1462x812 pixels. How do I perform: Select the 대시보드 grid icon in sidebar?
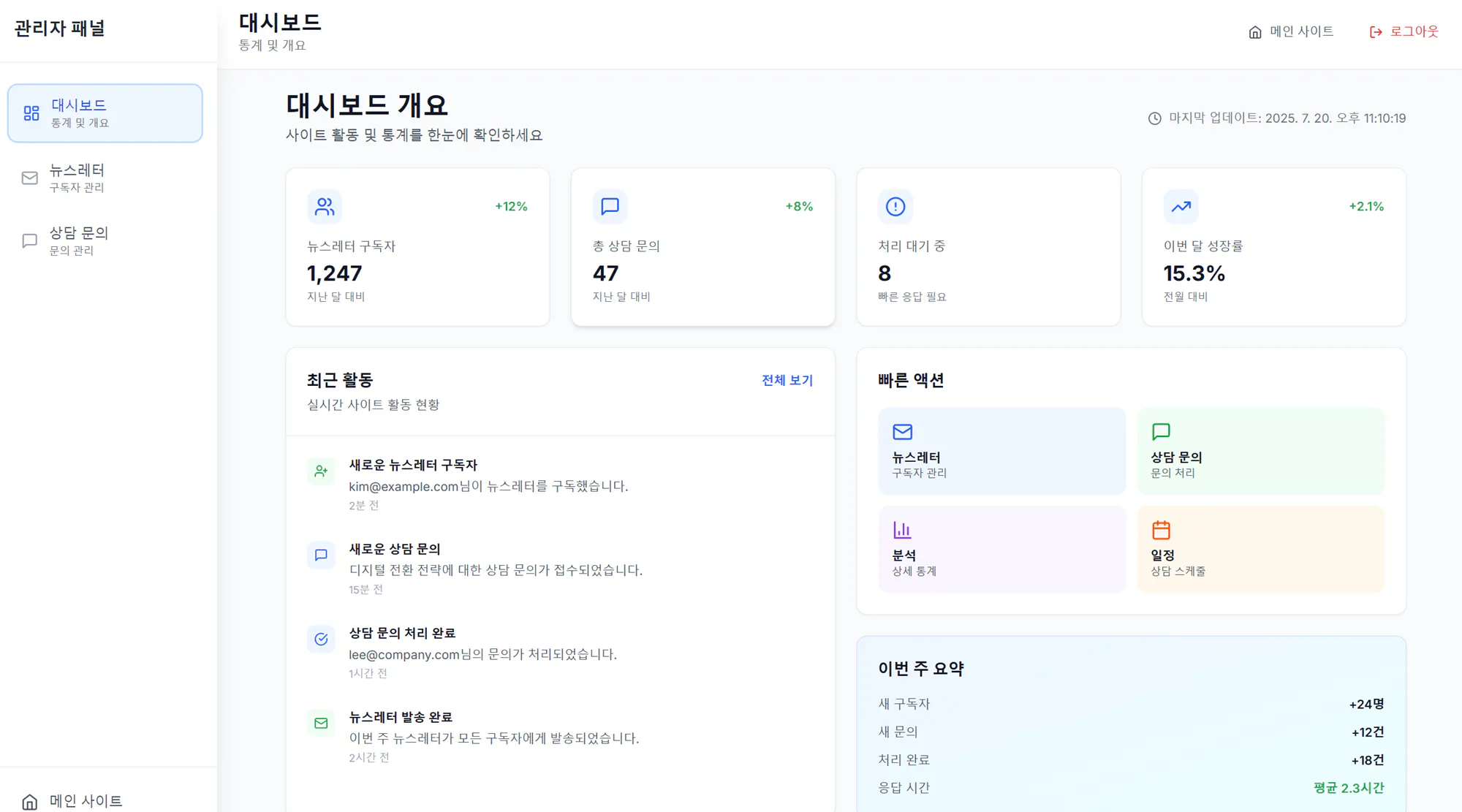click(30, 113)
